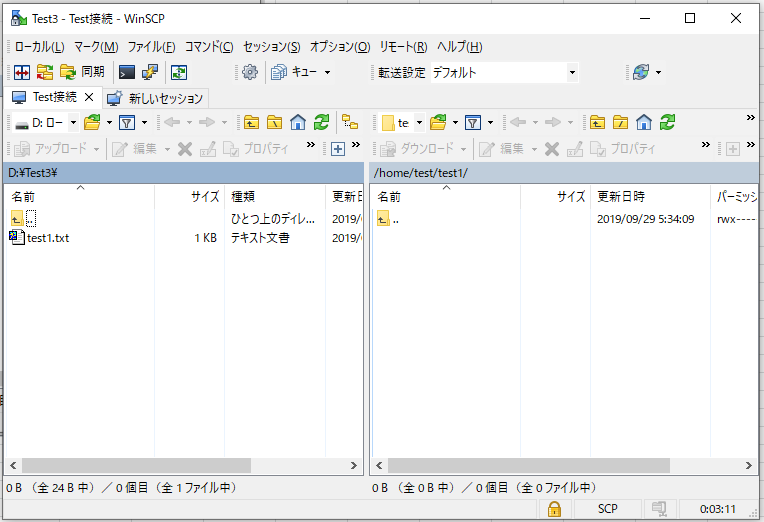Go to the local home directory icon

point(298,122)
